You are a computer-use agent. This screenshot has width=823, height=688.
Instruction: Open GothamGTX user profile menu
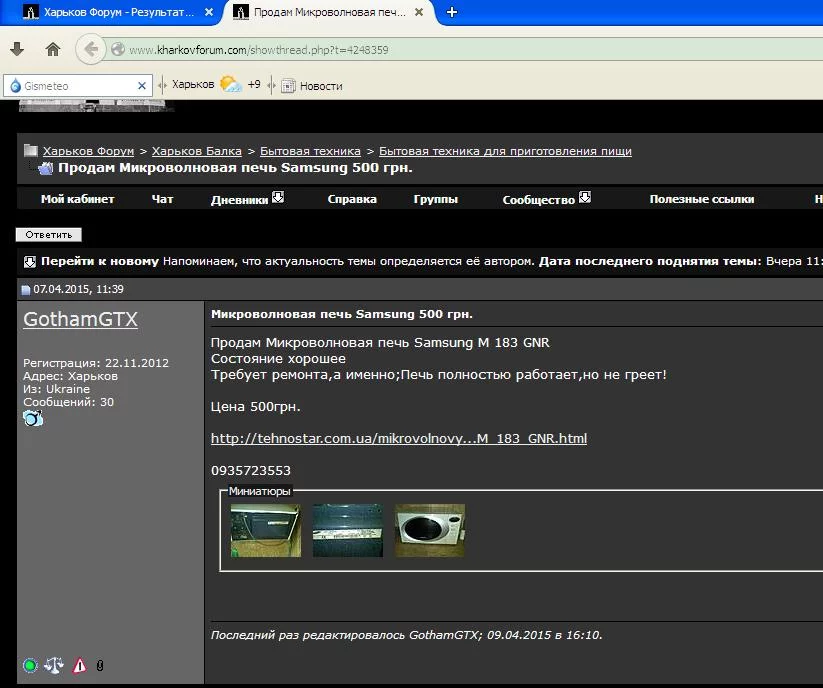pos(80,319)
